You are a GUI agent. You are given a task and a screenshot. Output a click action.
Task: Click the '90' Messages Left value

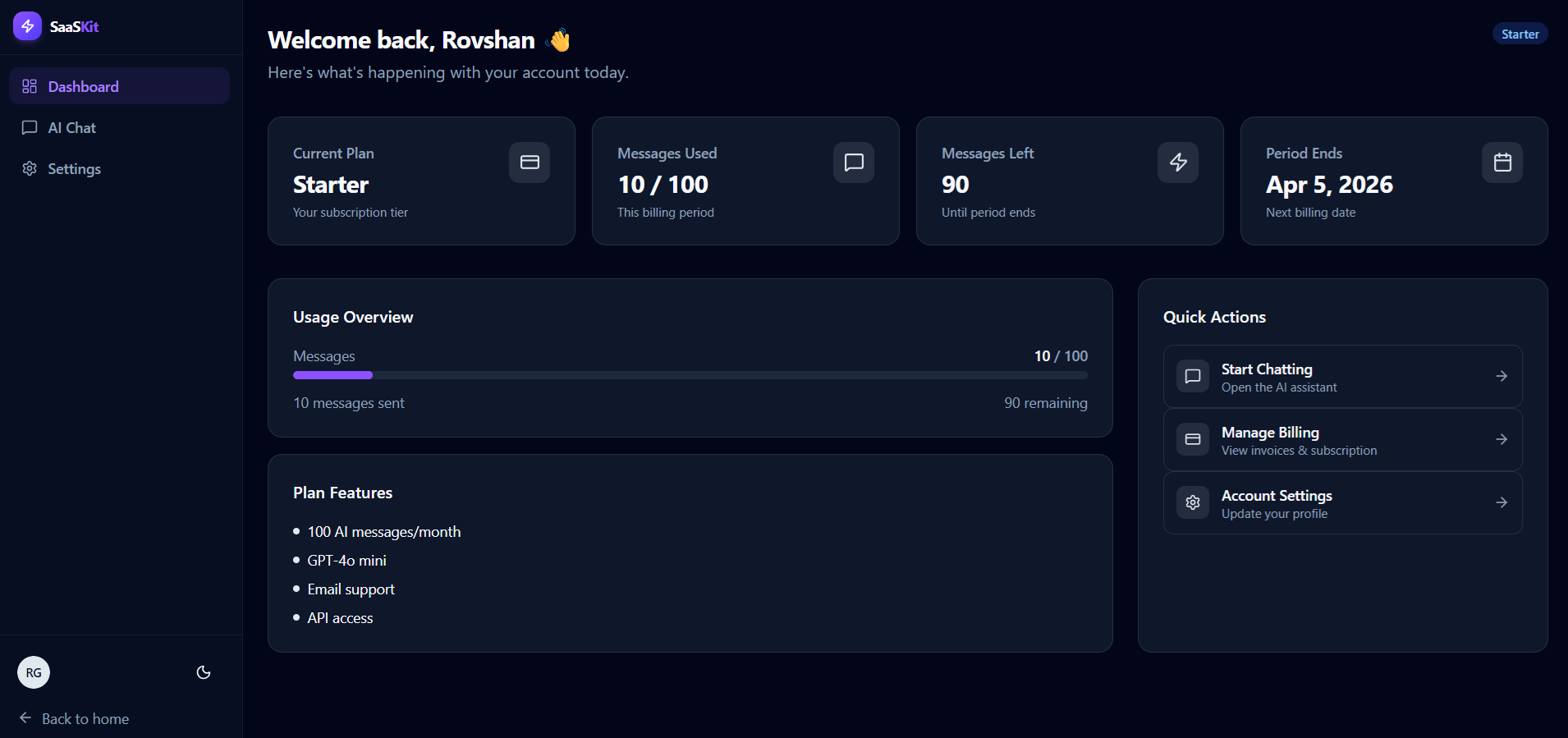pyautogui.click(x=955, y=185)
